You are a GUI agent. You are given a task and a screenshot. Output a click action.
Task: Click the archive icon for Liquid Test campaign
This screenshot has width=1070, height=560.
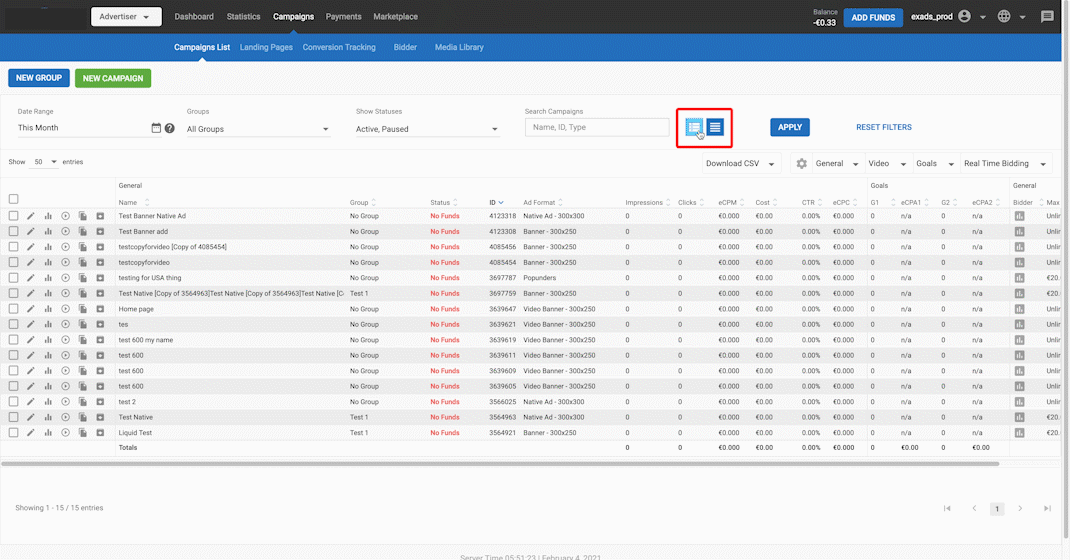100,433
